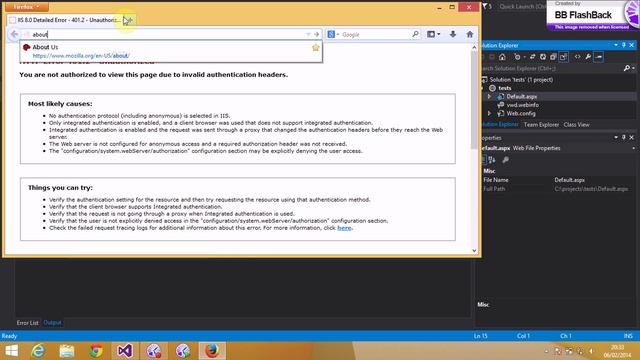Viewport: 640px width, 360px height.
Task: Click the browser page scroll-down arrow
Action: 474,251
